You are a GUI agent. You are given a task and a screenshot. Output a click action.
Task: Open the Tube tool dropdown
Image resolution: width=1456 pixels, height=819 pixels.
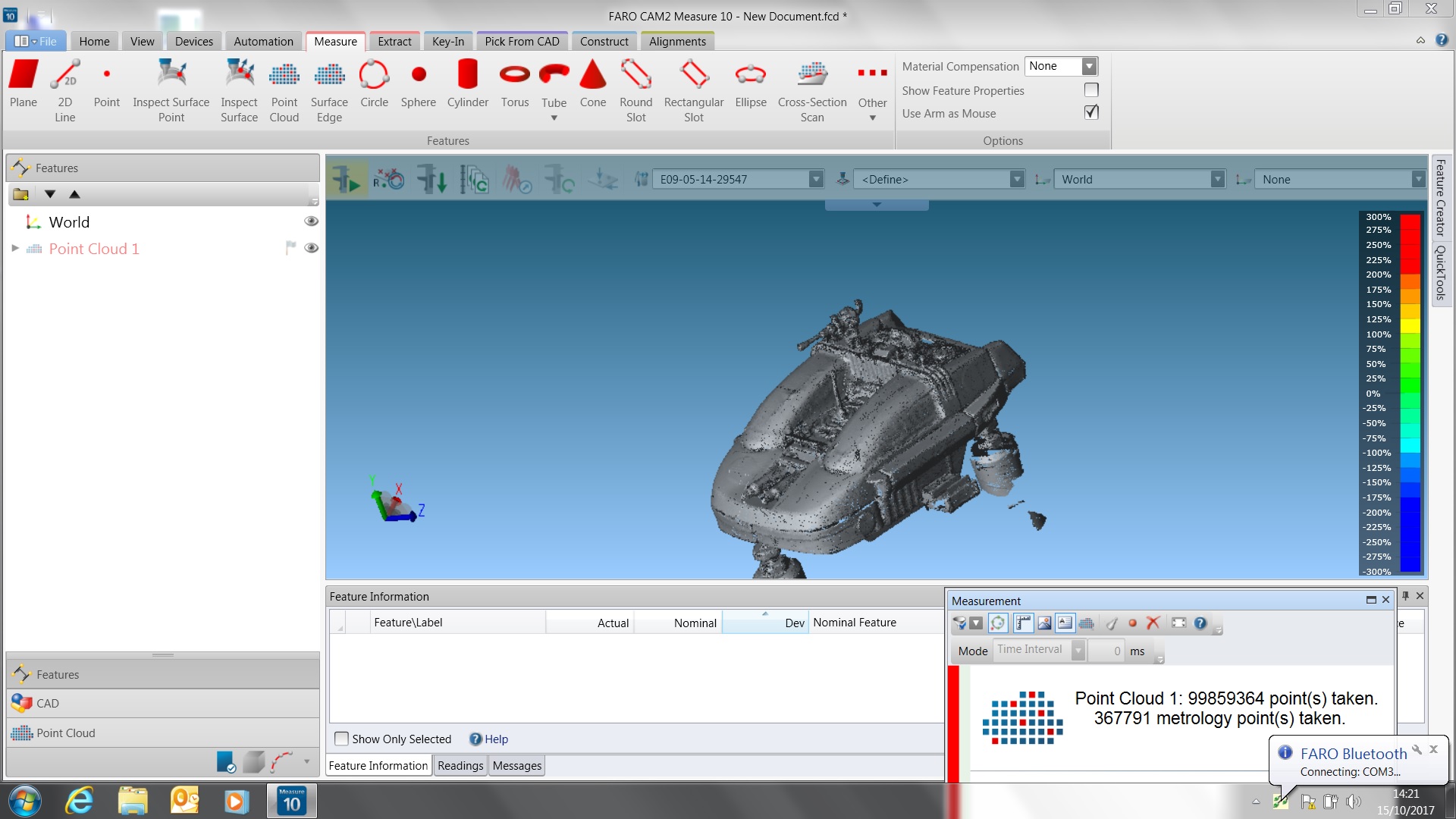coord(554,118)
